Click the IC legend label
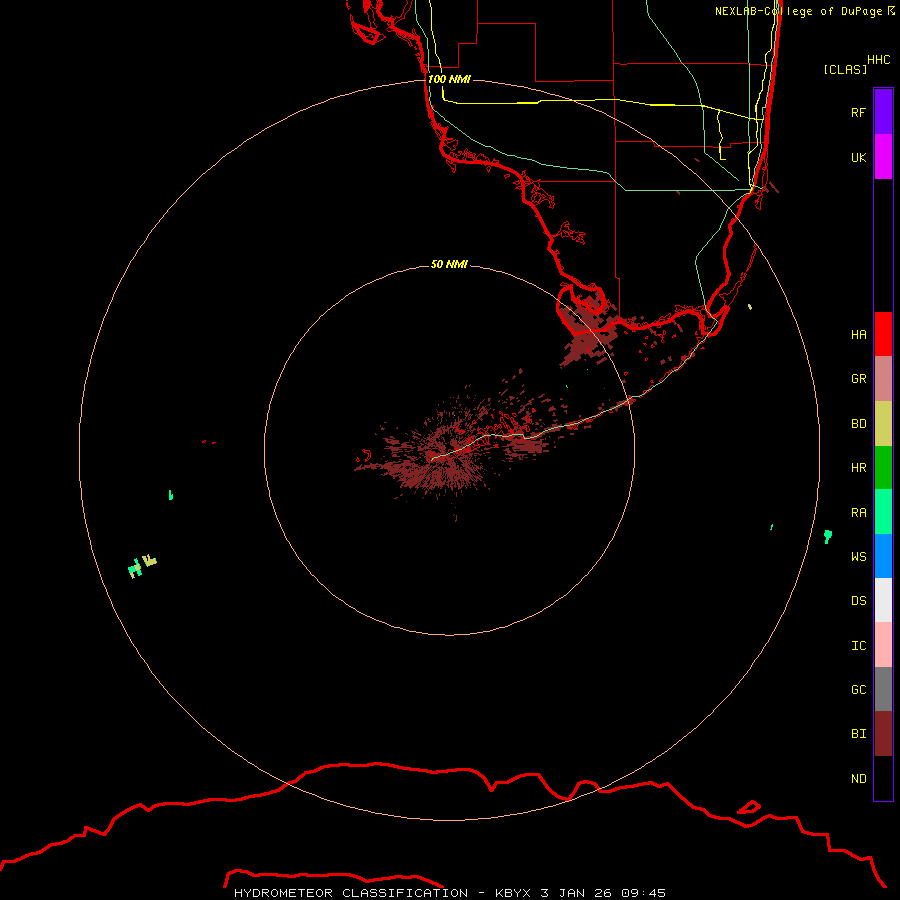900x900 pixels. click(858, 646)
